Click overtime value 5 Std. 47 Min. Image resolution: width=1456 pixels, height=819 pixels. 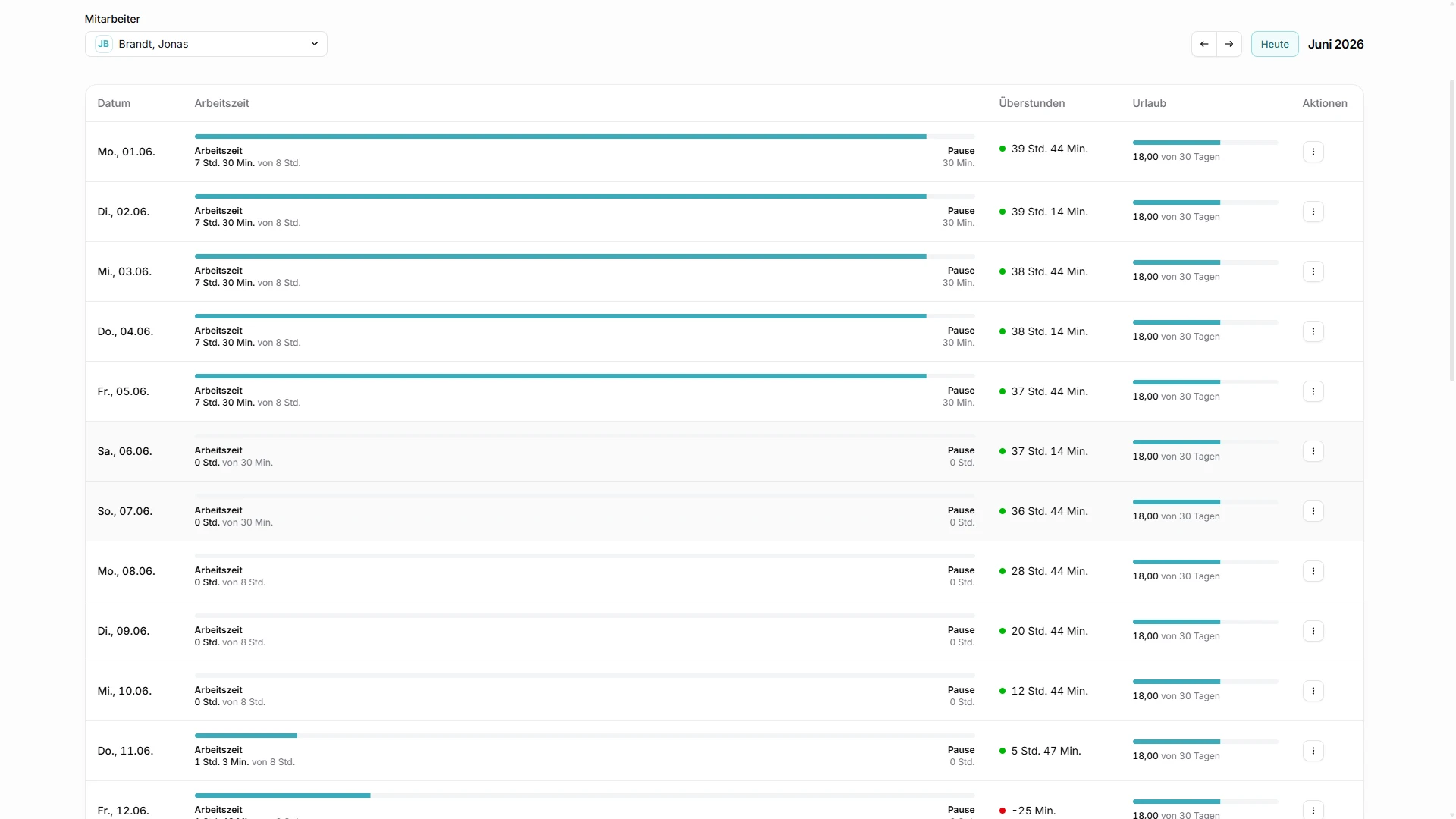1046,751
